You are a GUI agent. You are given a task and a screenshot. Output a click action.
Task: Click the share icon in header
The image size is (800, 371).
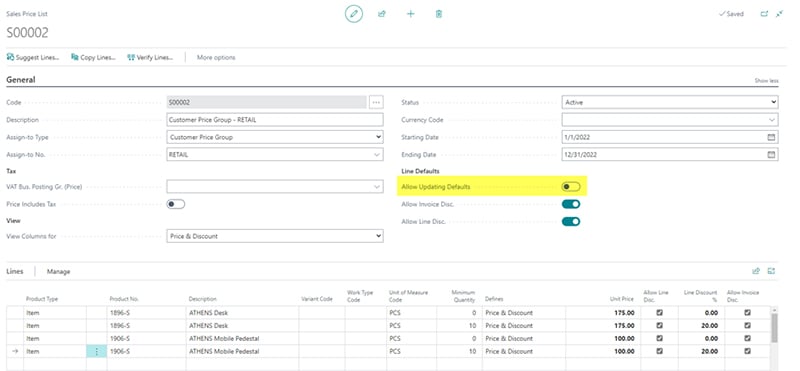click(x=382, y=14)
